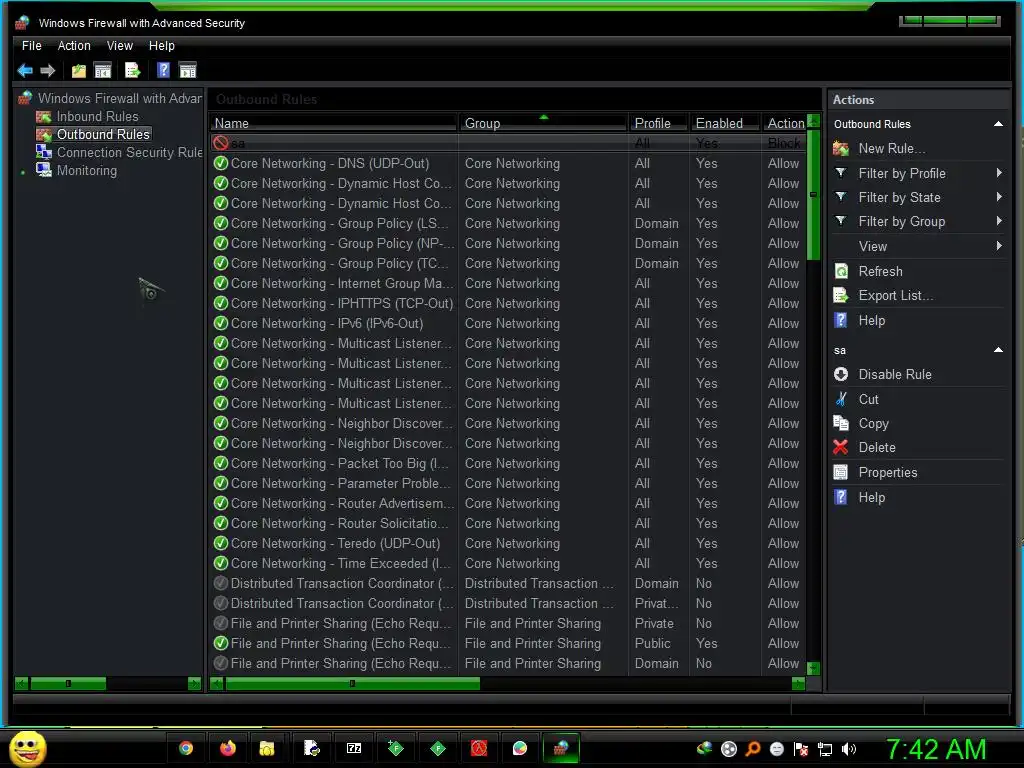Open the Filter by State submenu arrow
Viewport: 1024px width, 768px height.
[x=999, y=197]
